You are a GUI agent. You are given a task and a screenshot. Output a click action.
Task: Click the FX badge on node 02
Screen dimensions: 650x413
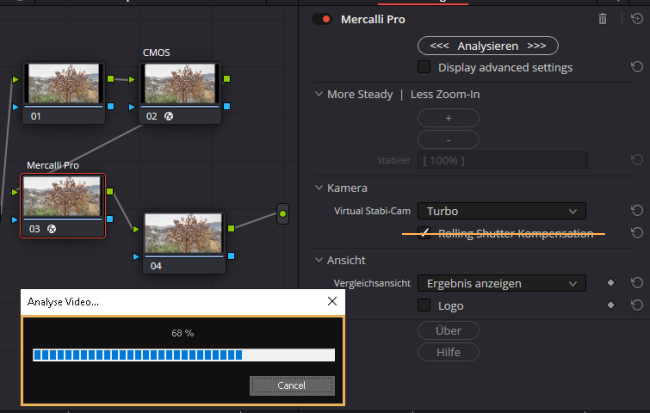(169, 116)
